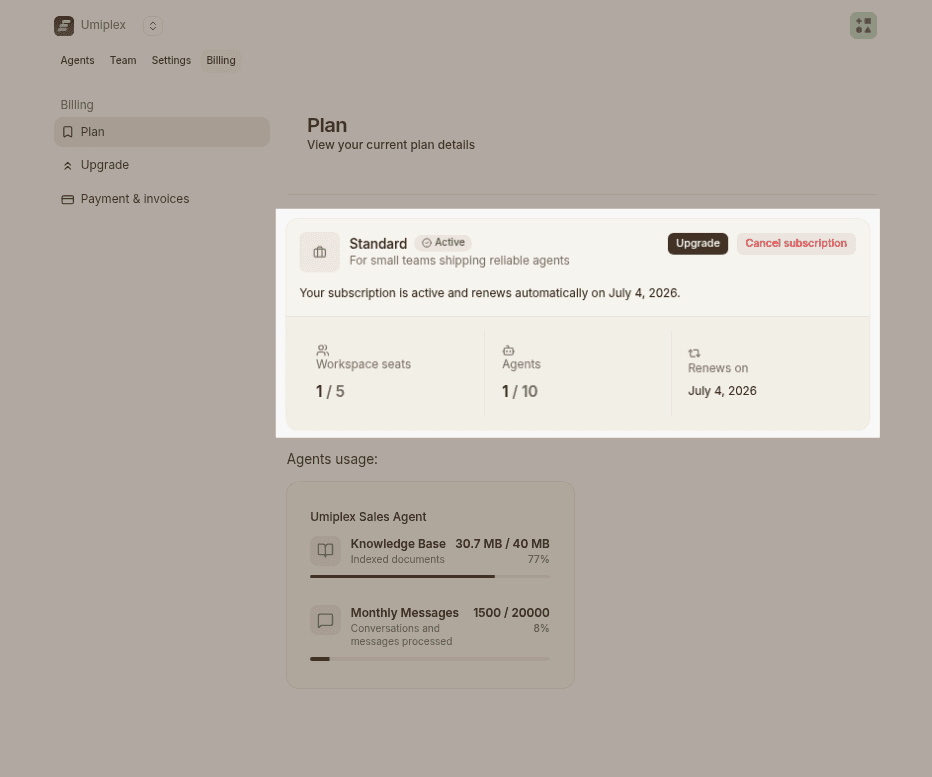The width and height of the screenshot is (932, 777).
Task: Click the 'Agents usage:' heading
Action: (x=332, y=460)
